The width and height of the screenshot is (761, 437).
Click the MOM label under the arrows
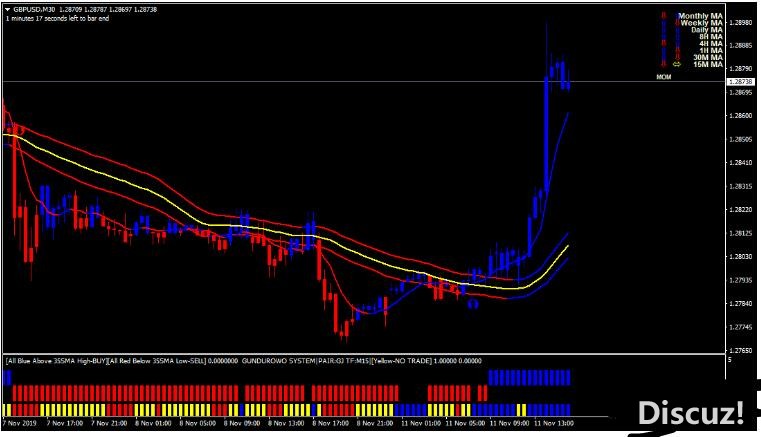[x=663, y=77]
